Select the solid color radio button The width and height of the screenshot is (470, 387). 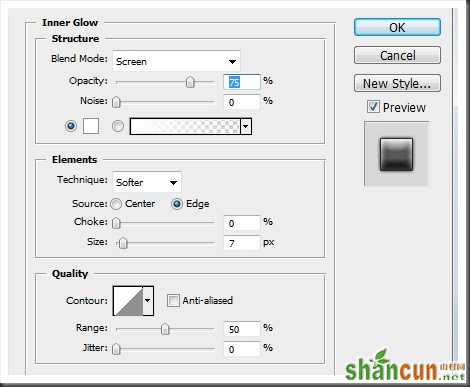click(x=71, y=126)
